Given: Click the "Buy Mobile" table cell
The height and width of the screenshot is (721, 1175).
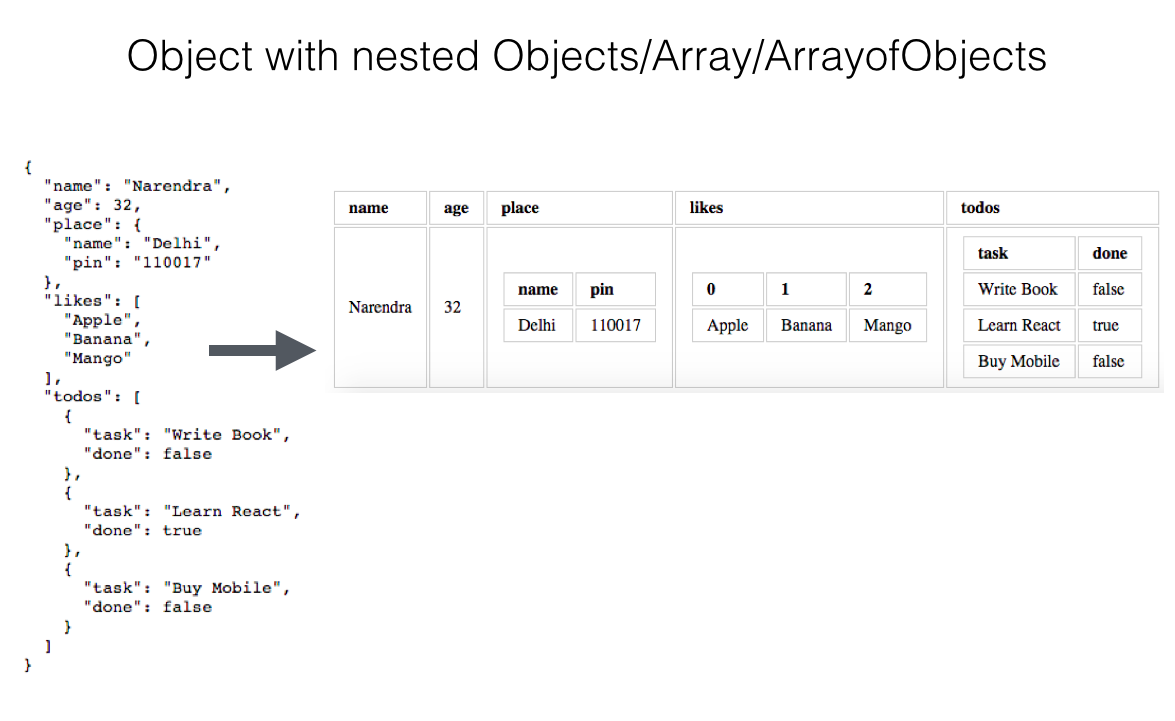Looking at the screenshot, I should 1018,361.
